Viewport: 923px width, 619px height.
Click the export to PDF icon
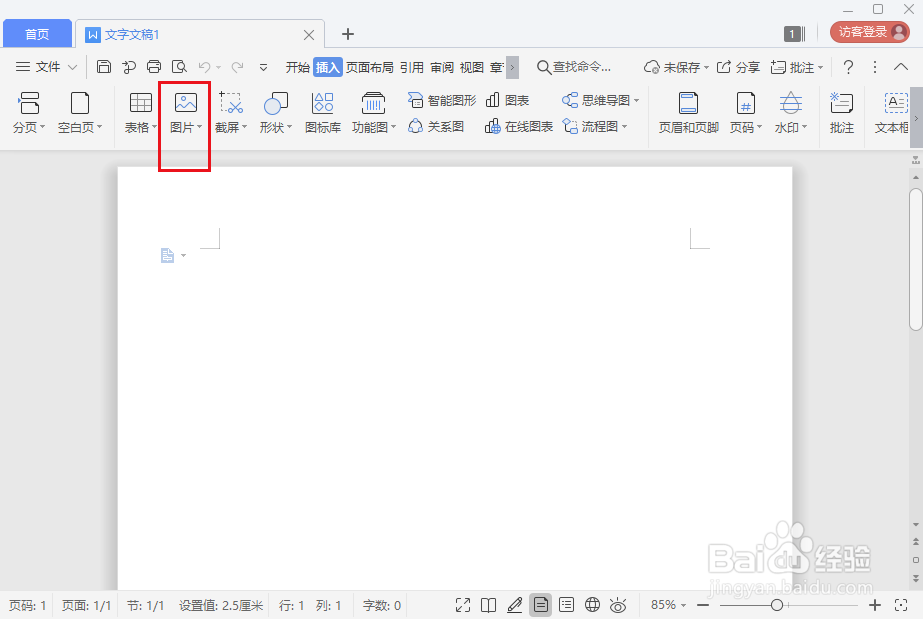pos(129,67)
